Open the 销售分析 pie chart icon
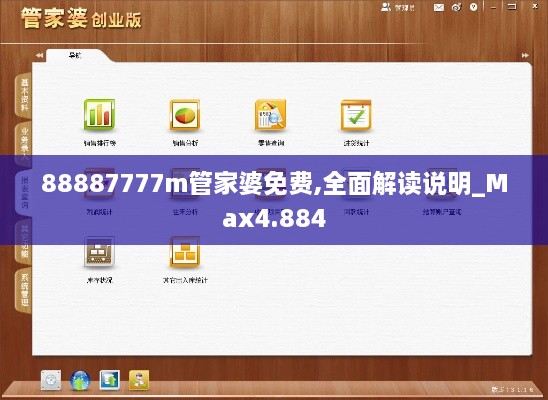This screenshot has width=548, height=400. 185,115
